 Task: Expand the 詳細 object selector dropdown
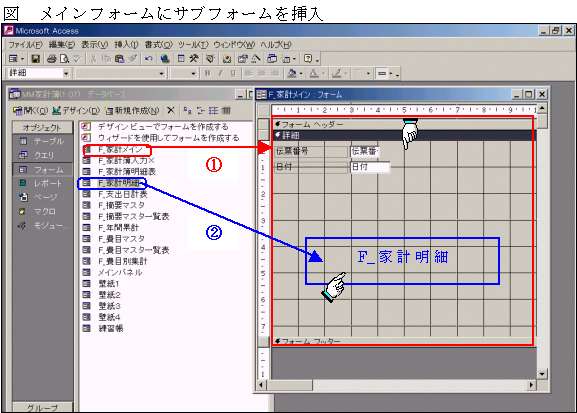point(66,73)
